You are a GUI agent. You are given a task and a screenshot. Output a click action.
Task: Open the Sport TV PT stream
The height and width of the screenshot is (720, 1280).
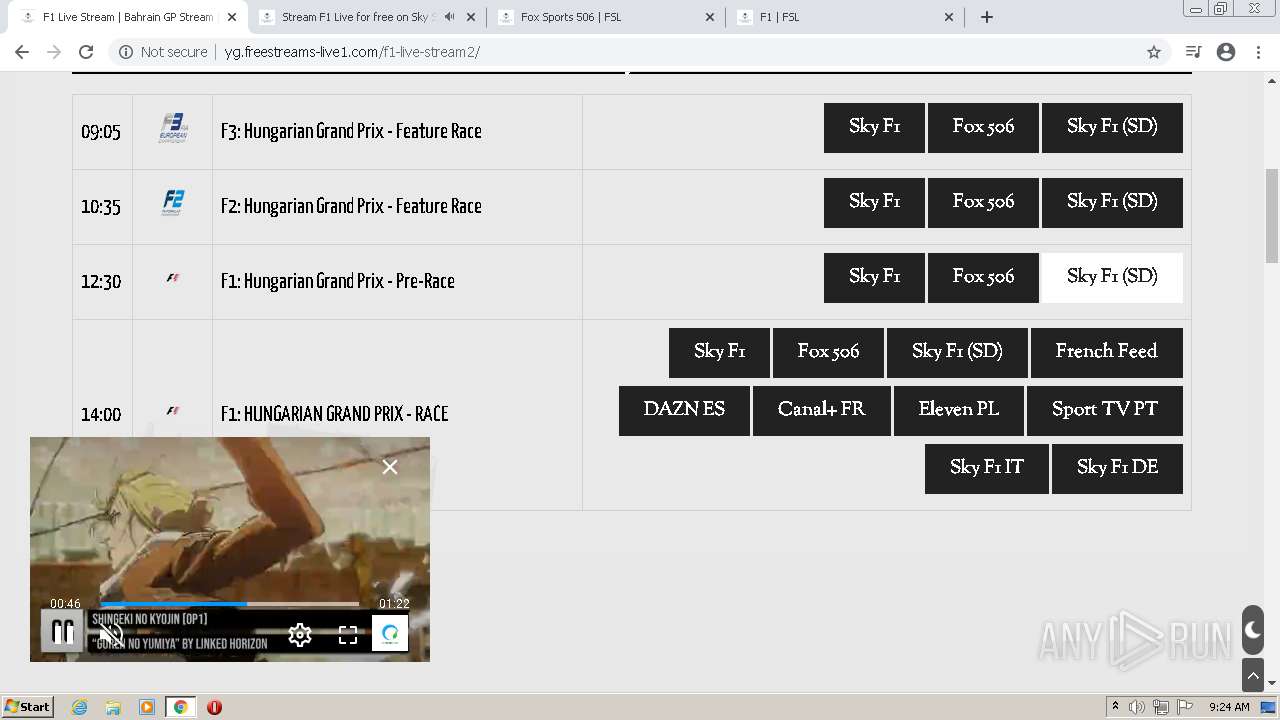[x=1105, y=410]
